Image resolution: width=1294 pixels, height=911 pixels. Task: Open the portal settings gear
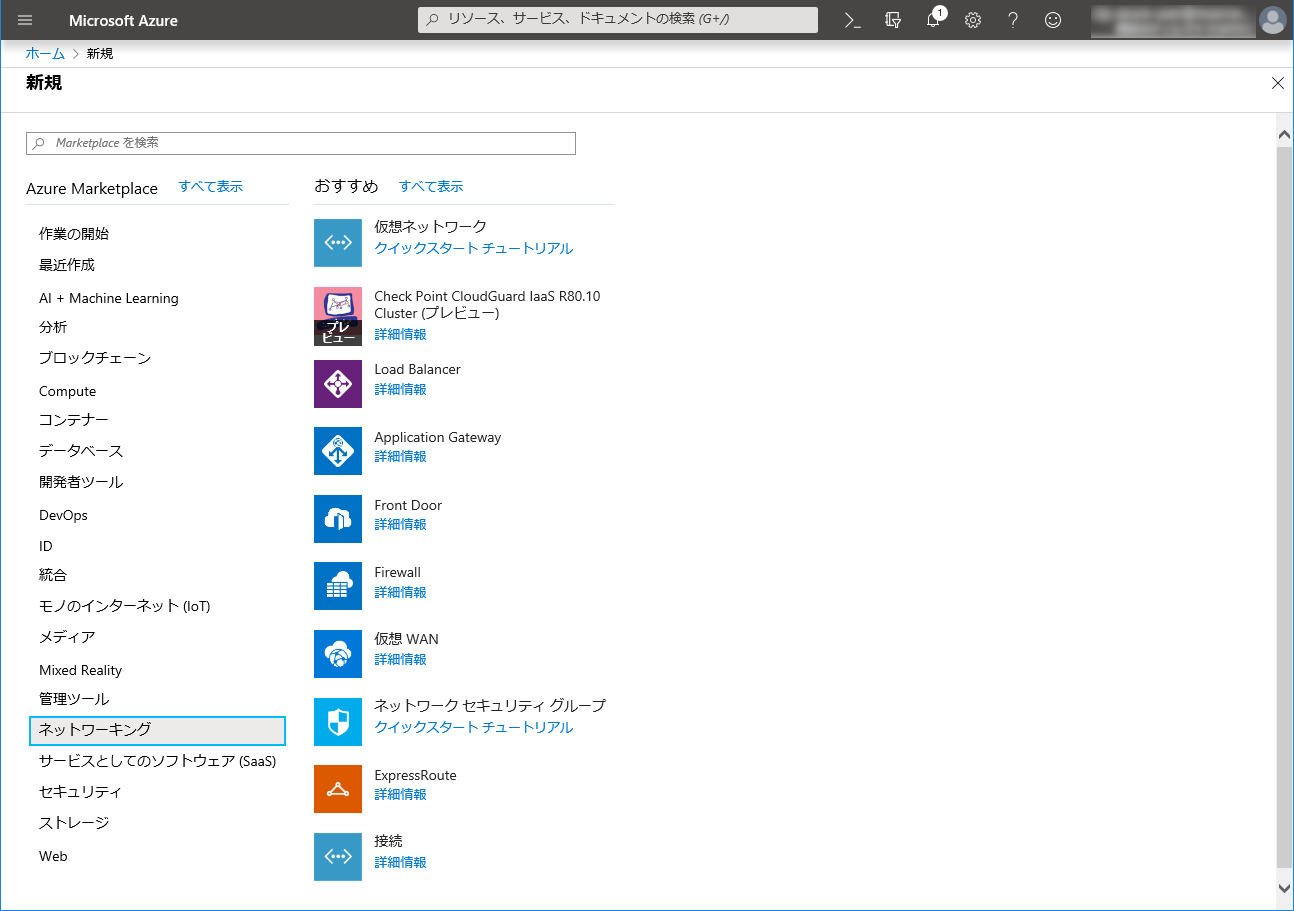[973, 20]
